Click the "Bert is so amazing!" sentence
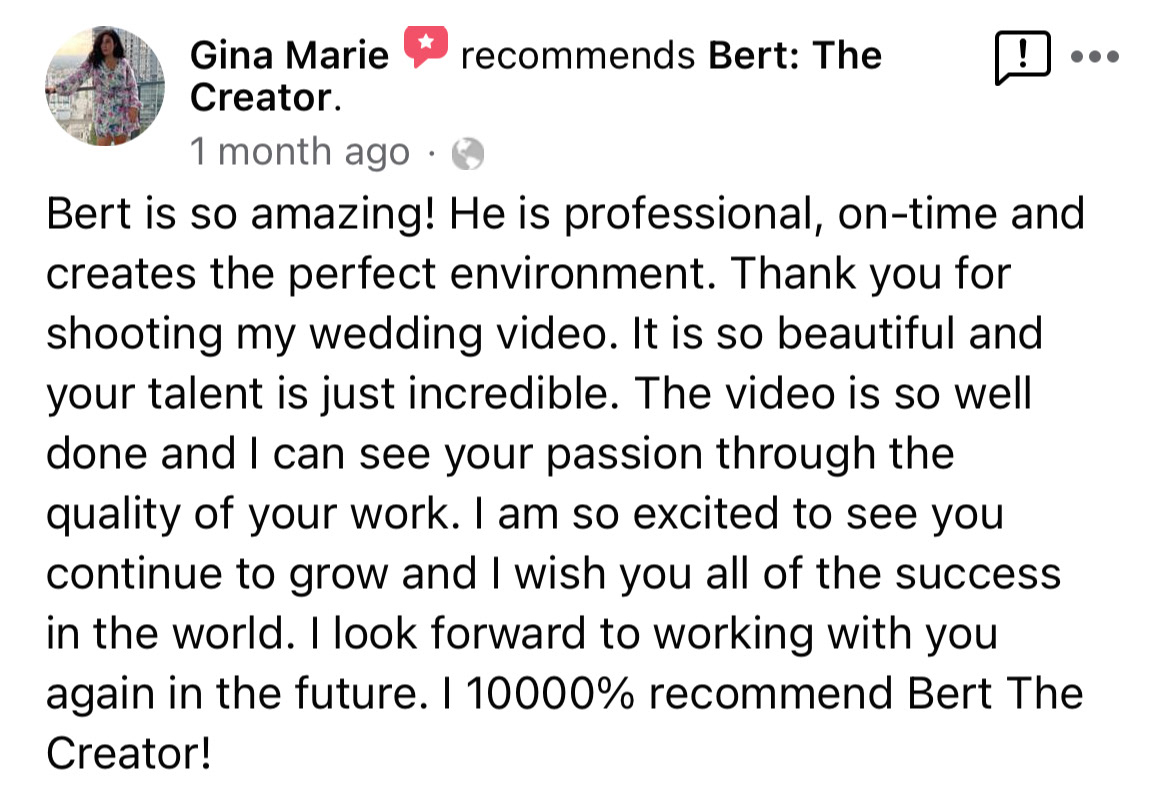Screen dimensions: 1170x789 point(240,215)
